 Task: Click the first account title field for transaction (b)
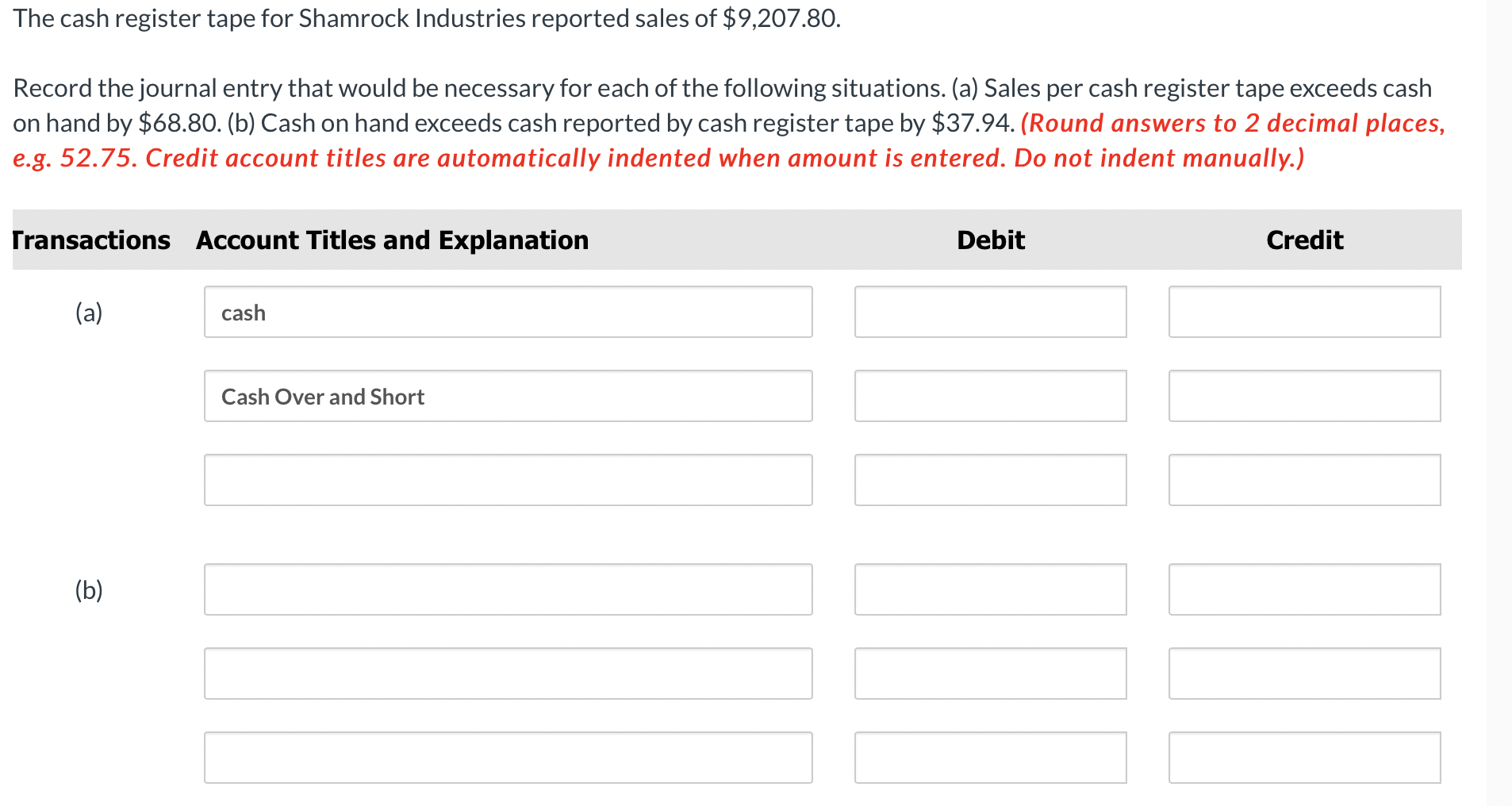tap(508, 589)
